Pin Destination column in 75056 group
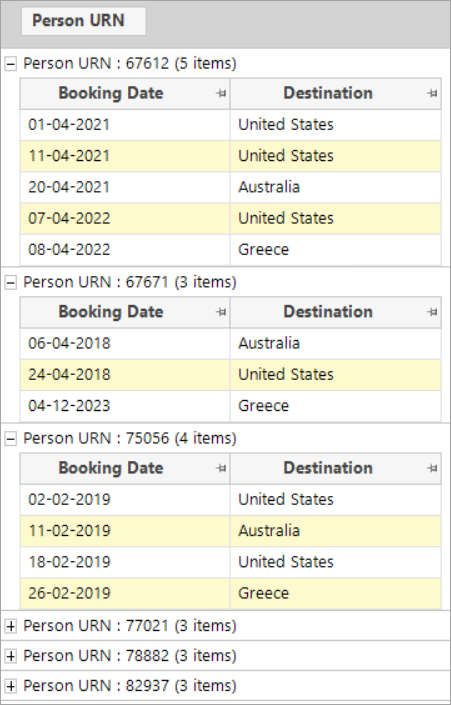451x705 pixels. [x=432, y=469]
